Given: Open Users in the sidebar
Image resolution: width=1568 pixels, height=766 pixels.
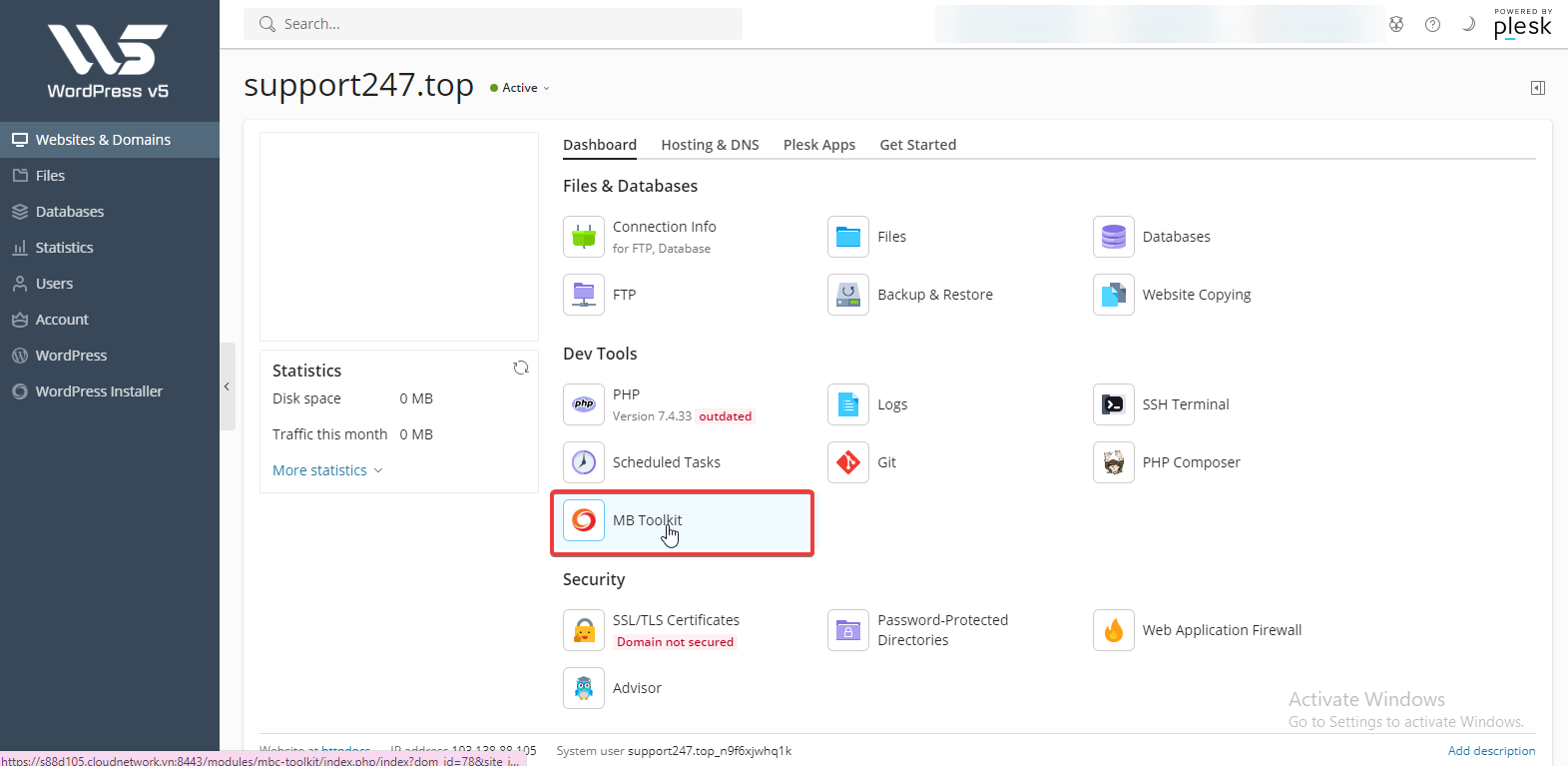Looking at the screenshot, I should [110, 284].
